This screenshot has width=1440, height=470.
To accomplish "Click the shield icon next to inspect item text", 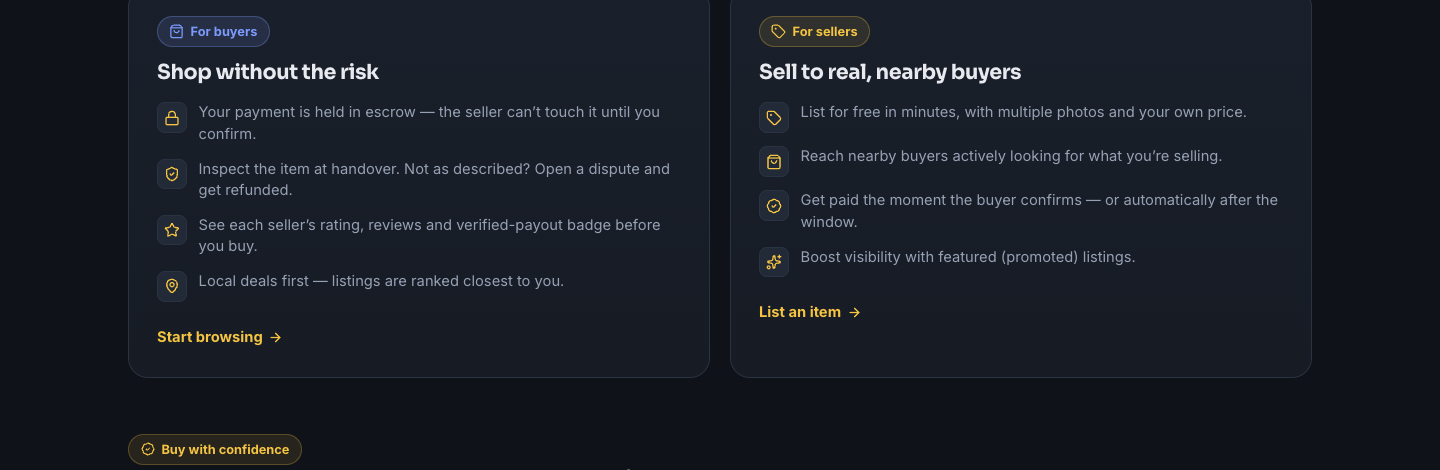I will [172, 174].
